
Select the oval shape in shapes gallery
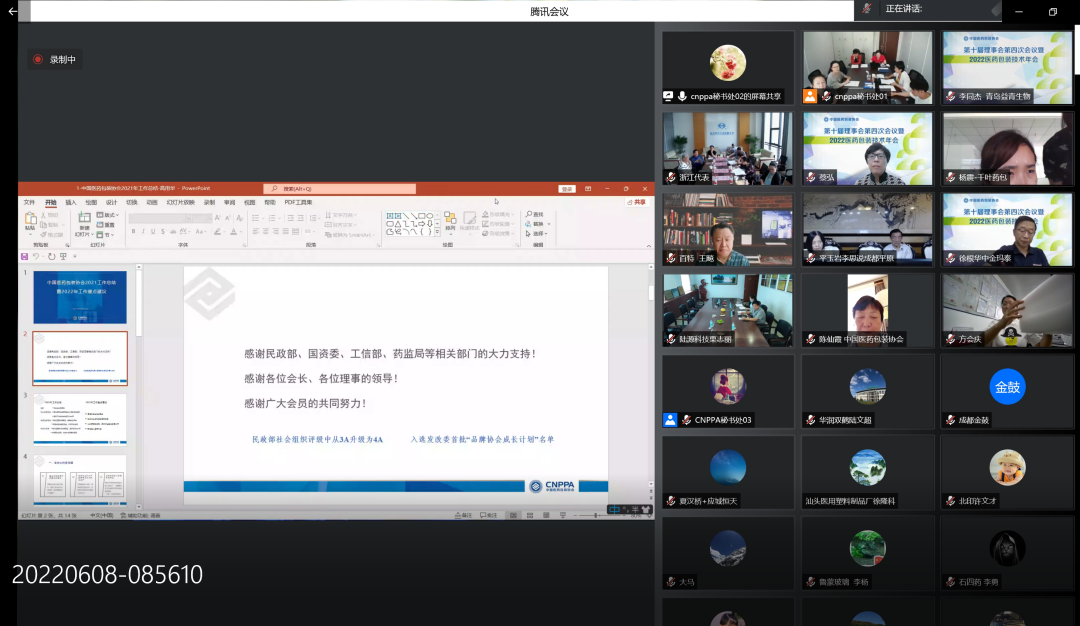pos(430,216)
